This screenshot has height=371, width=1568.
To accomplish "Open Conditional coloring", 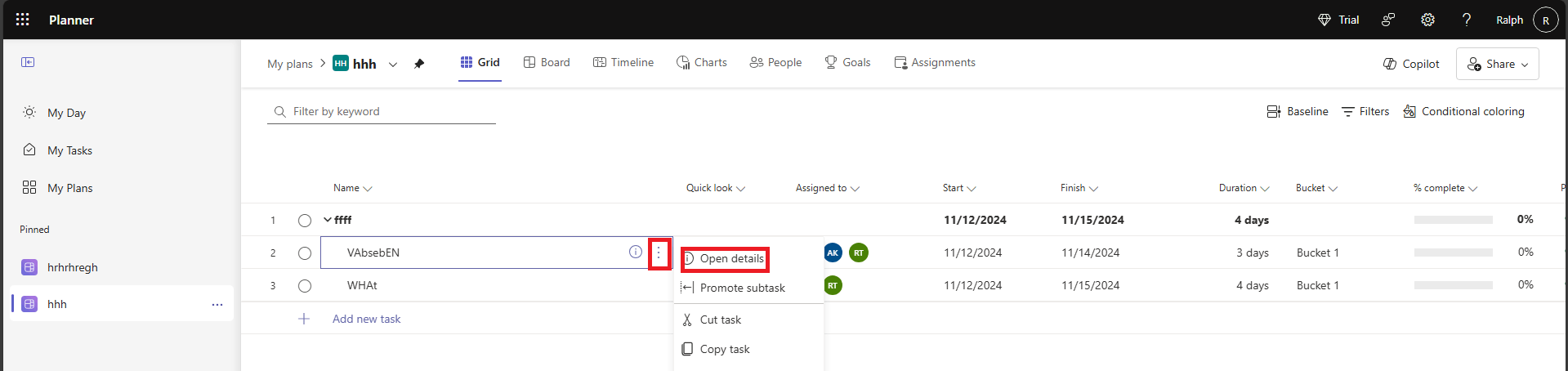I will pos(1463,111).
